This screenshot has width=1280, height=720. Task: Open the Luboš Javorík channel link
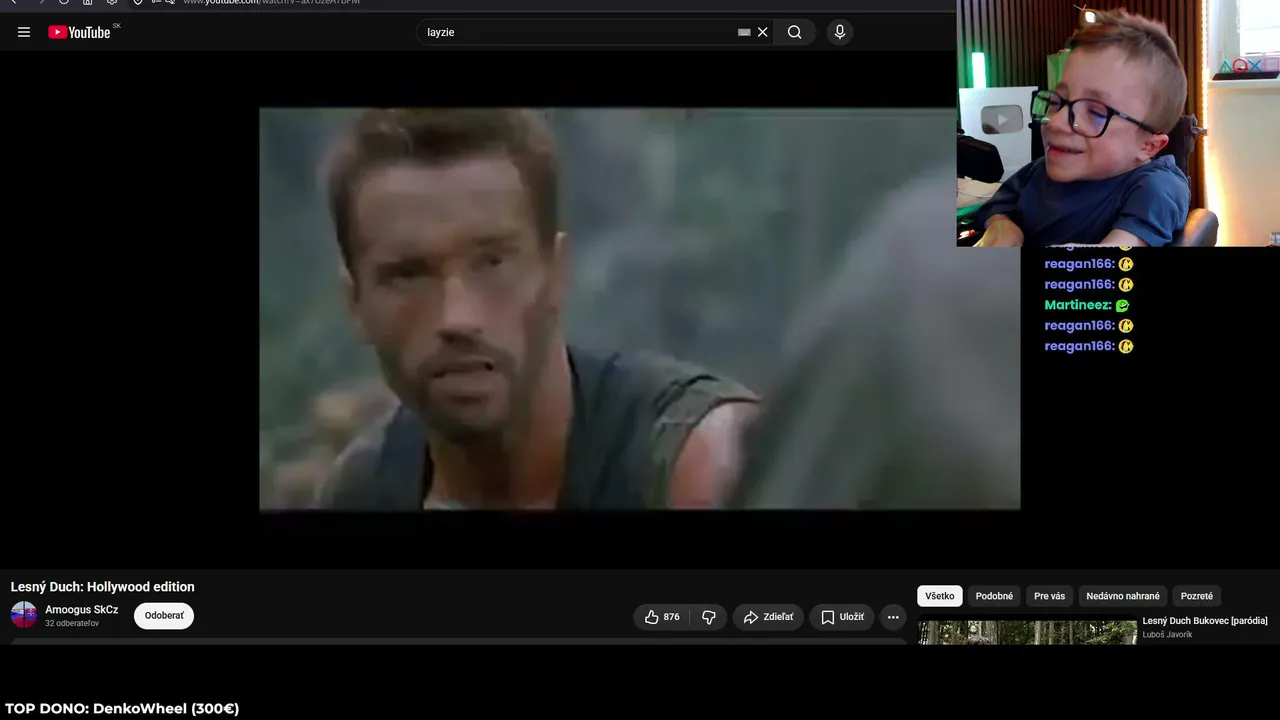(x=1168, y=635)
